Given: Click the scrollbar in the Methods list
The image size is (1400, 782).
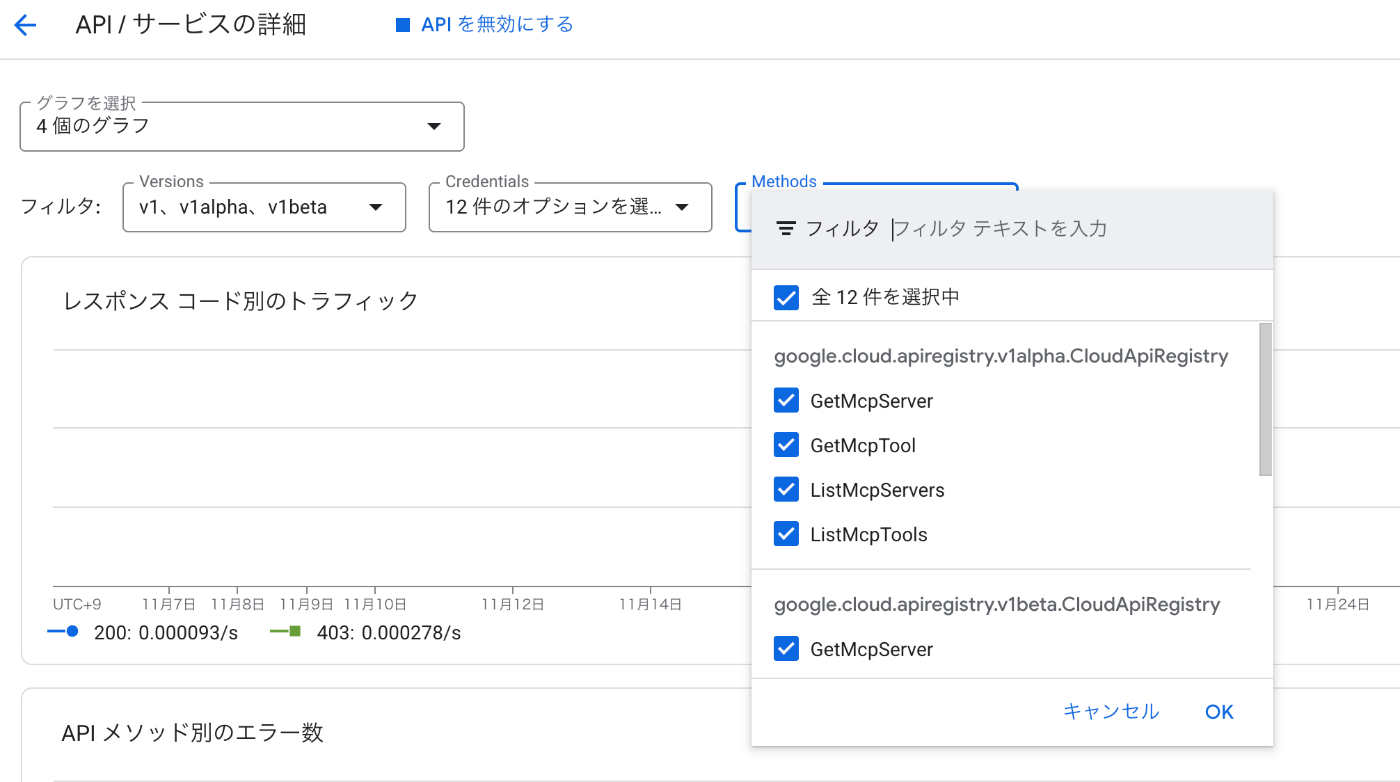Looking at the screenshot, I should click(x=1265, y=399).
